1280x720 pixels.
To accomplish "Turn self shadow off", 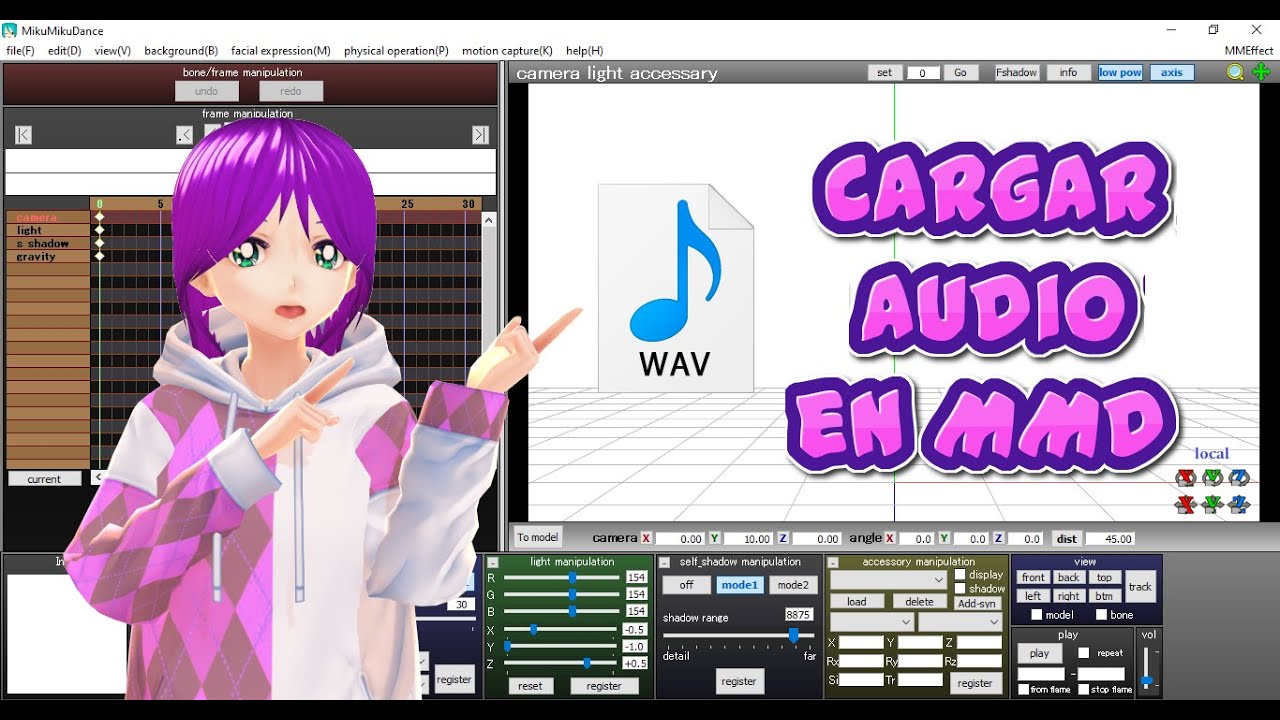I will [x=686, y=585].
